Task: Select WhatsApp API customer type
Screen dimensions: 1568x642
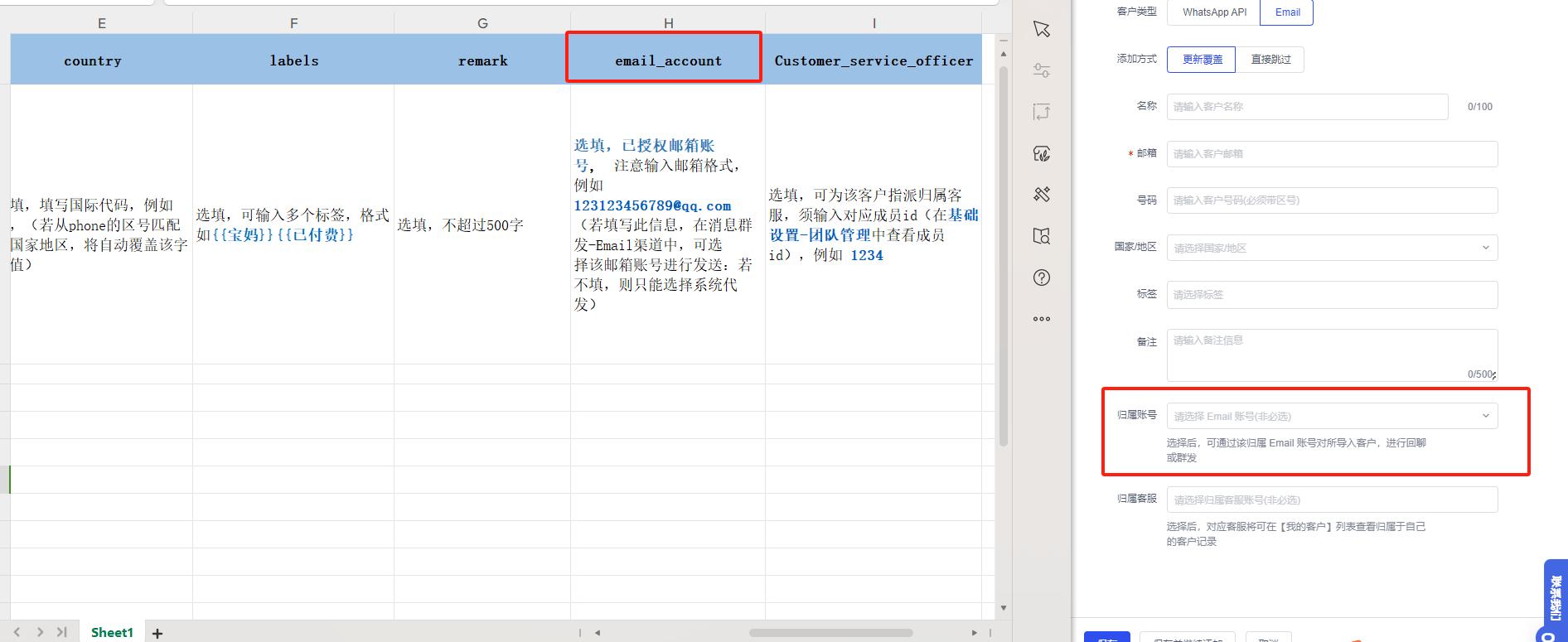Action: tap(1214, 12)
